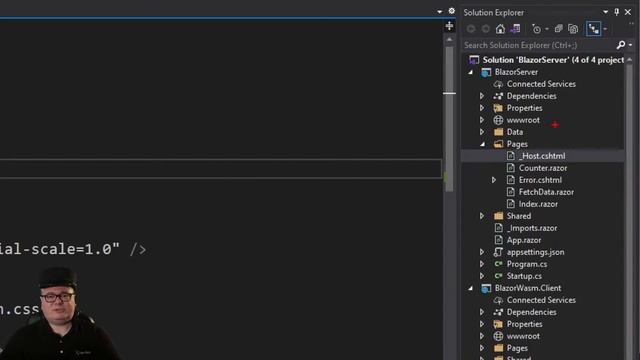The width and height of the screenshot is (640, 360).
Task: Expand Dependencies under BlazorServer
Action: [x=482, y=96]
